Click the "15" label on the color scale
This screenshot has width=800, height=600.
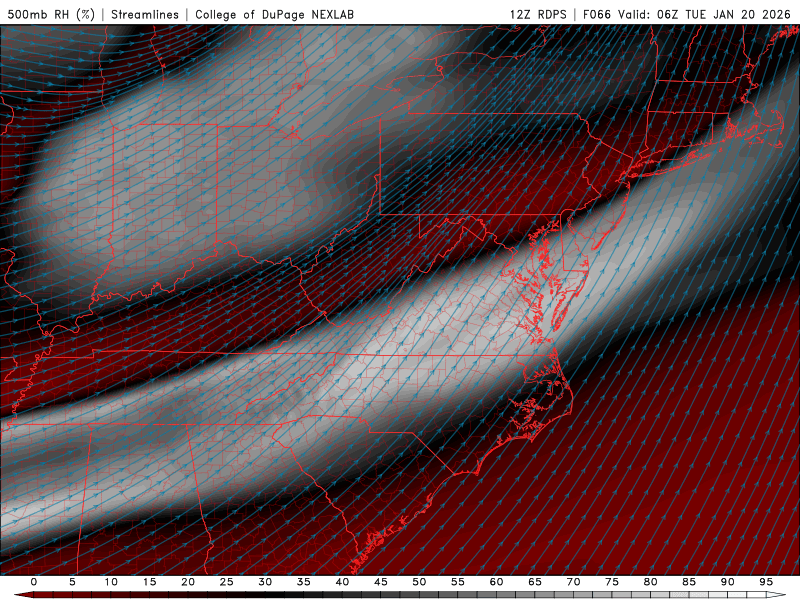pos(149,582)
